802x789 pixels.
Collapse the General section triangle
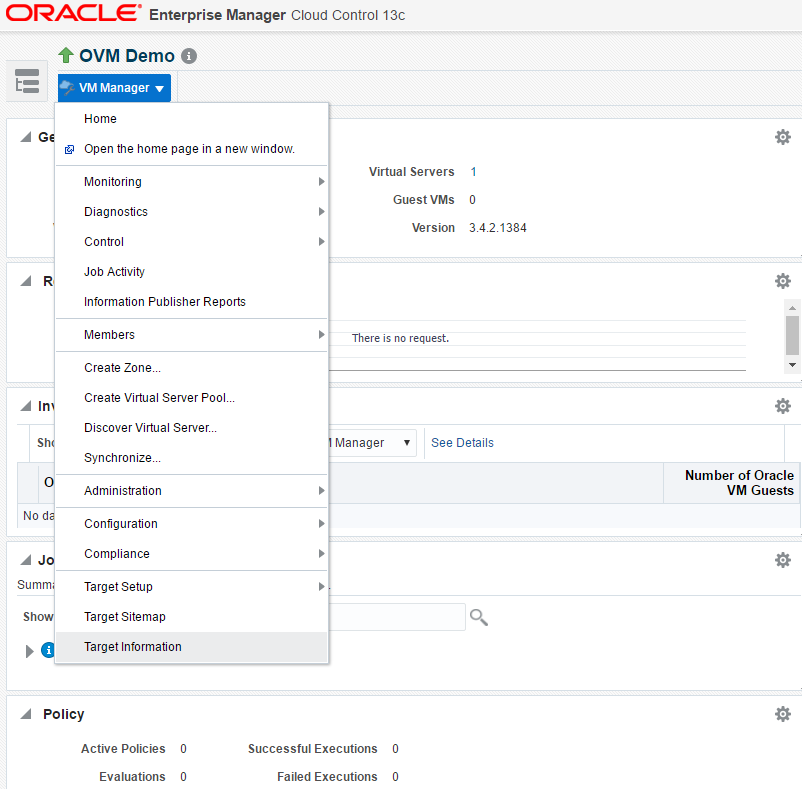tap(26, 137)
